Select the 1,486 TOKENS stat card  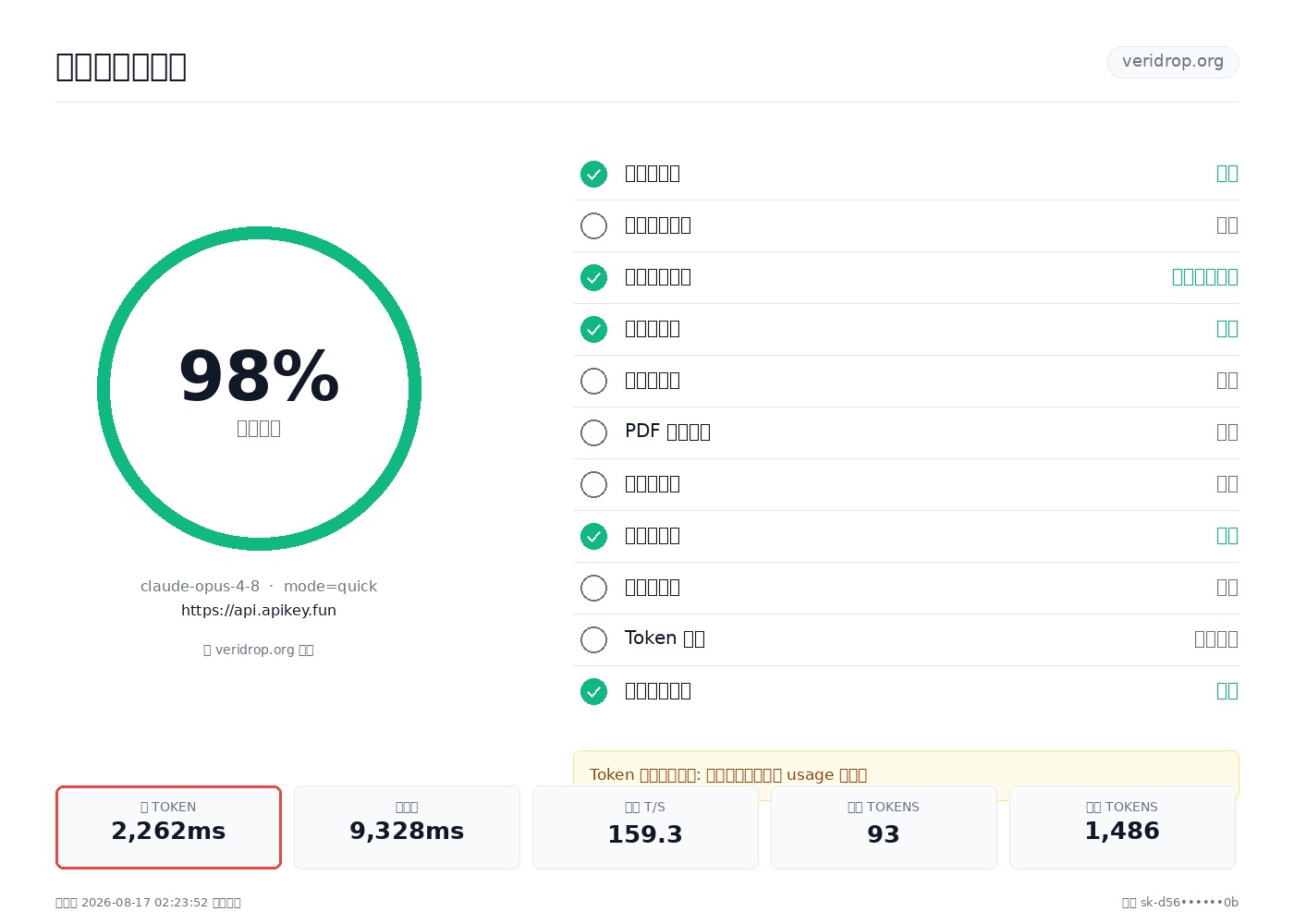click(x=1122, y=827)
